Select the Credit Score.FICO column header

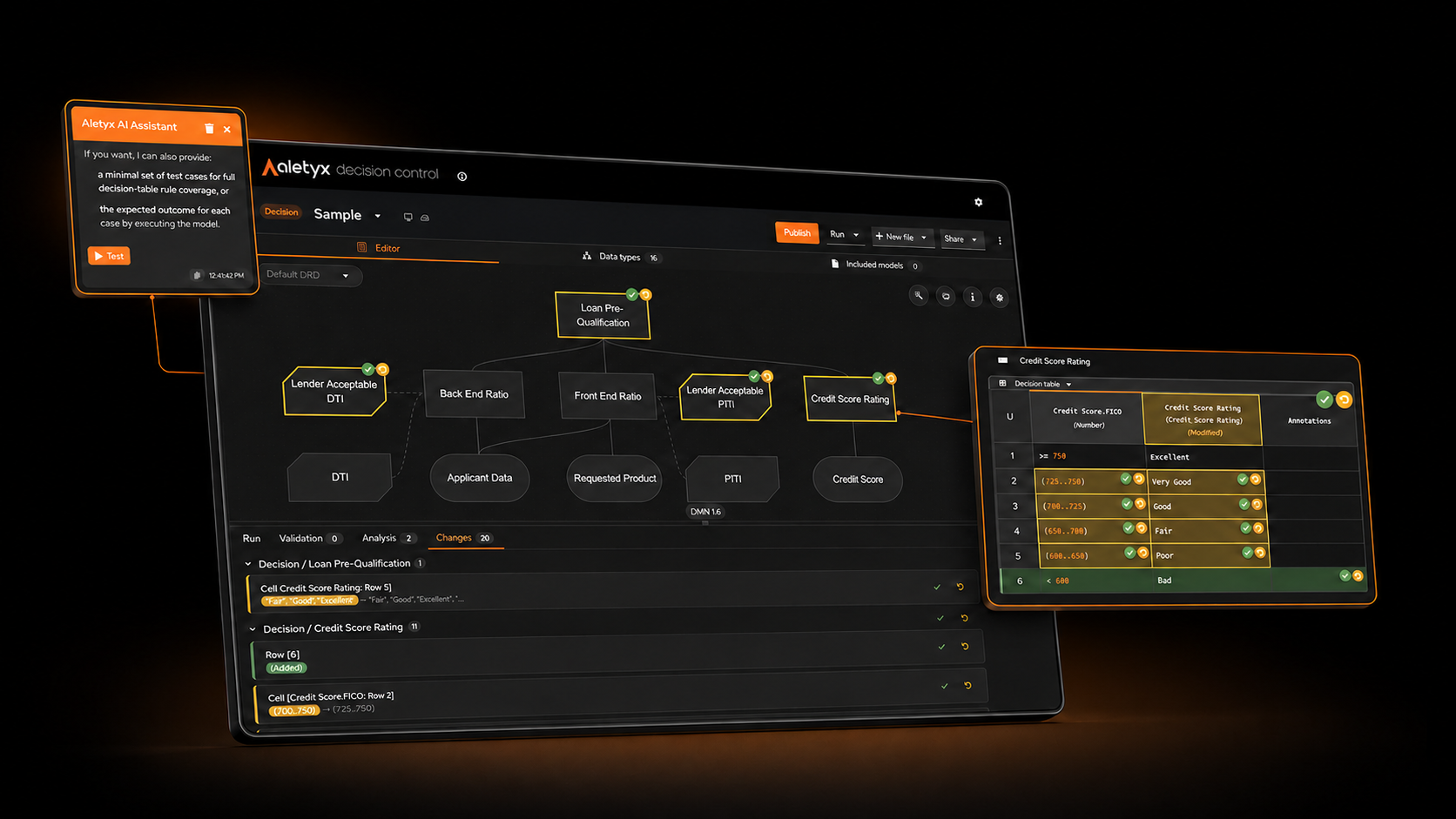[x=1087, y=418]
